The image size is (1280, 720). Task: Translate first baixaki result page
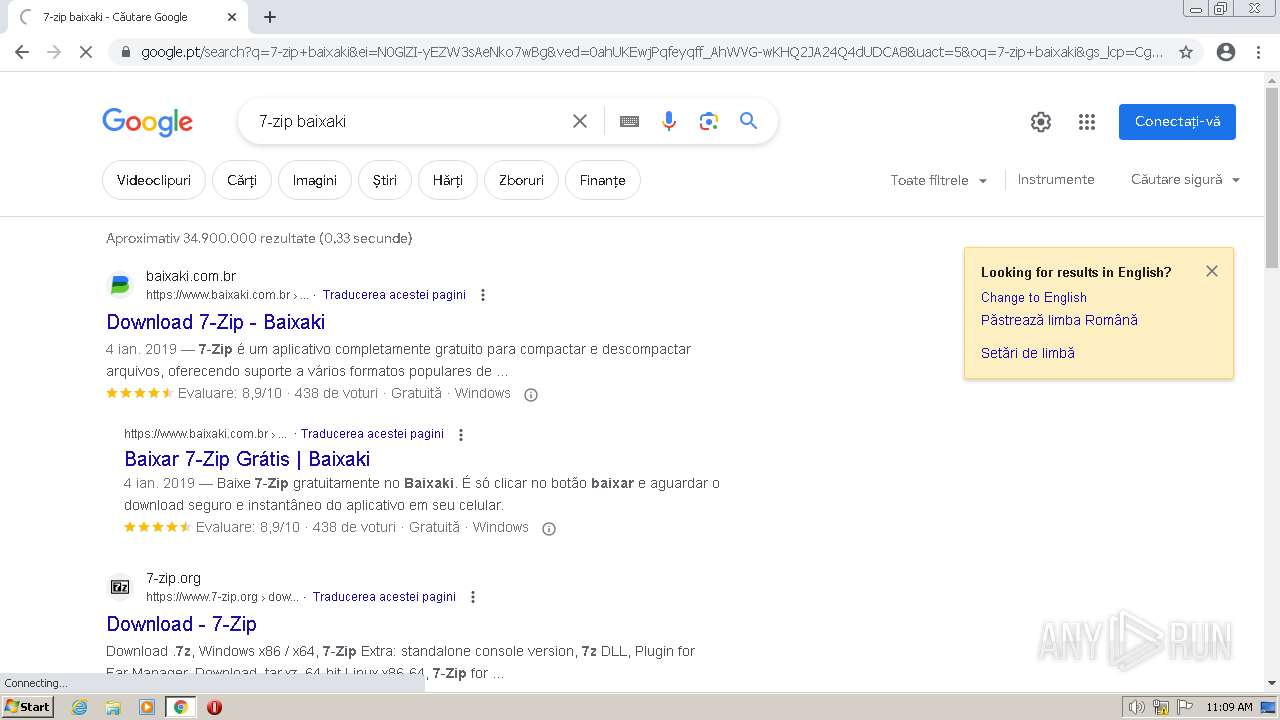[394, 295]
